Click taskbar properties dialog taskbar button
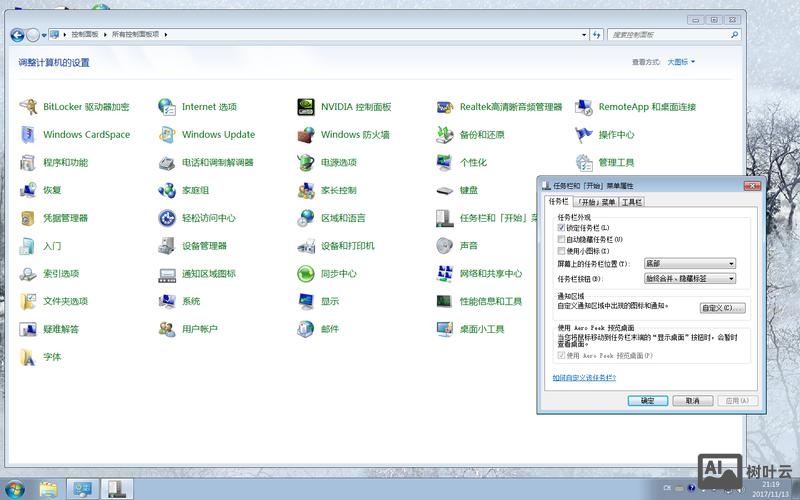Image resolution: width=800 pixels, height=500 pixels. [x=117, y=489]
